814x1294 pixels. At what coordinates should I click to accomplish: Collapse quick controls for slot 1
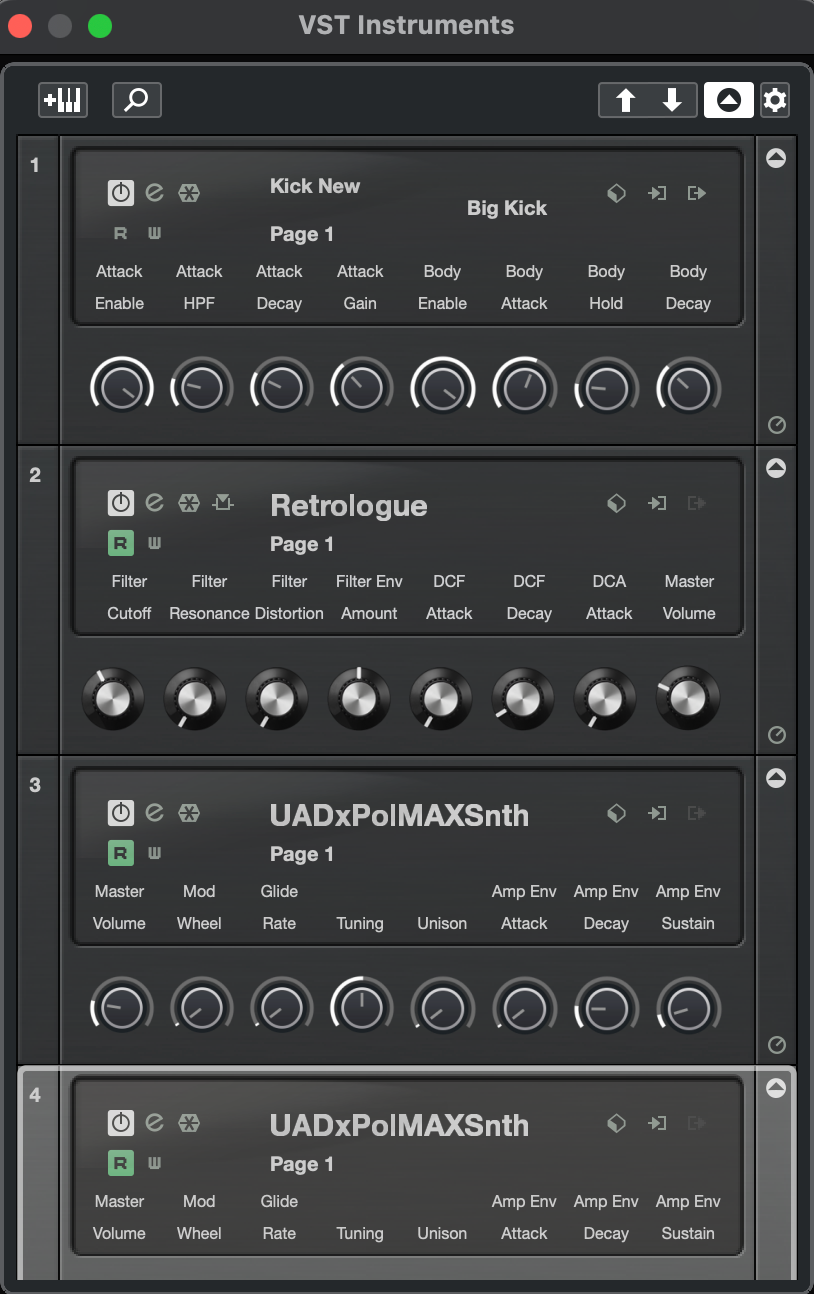[x=776, y=158]
